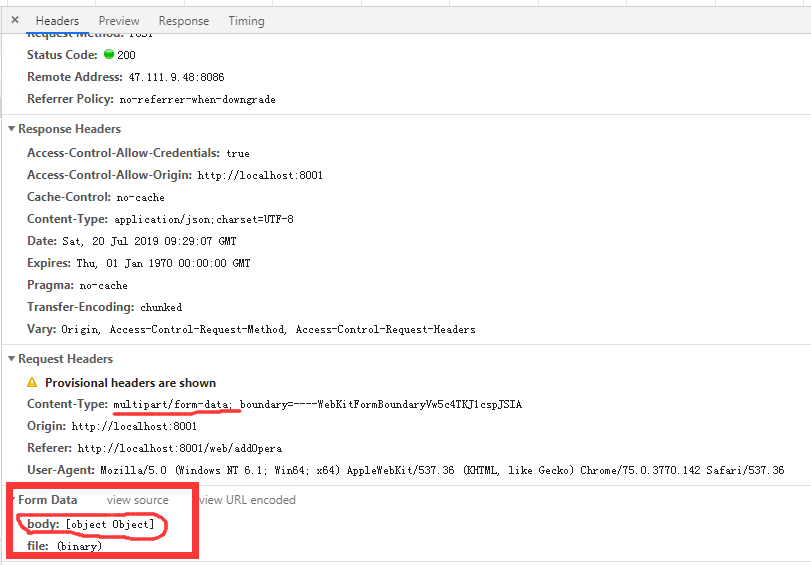Select Referer value http://localhost:8001/web/addOpera
Screen dimensions: 811x565
180,449
